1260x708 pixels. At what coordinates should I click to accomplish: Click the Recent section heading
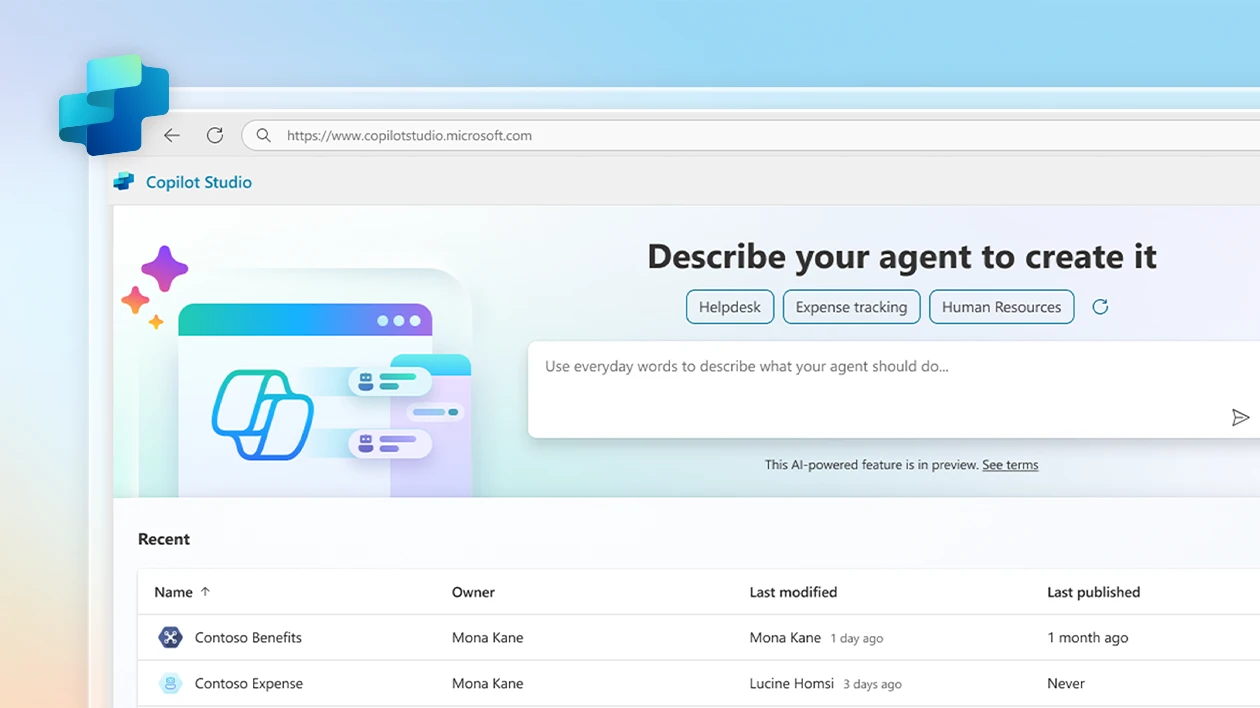(x=163, y=539)
